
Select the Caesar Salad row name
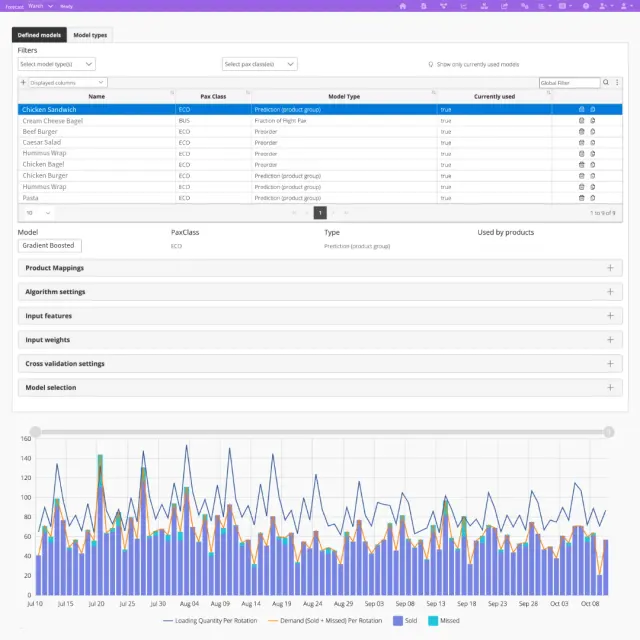pyautogui.click(x=42, y=142)
